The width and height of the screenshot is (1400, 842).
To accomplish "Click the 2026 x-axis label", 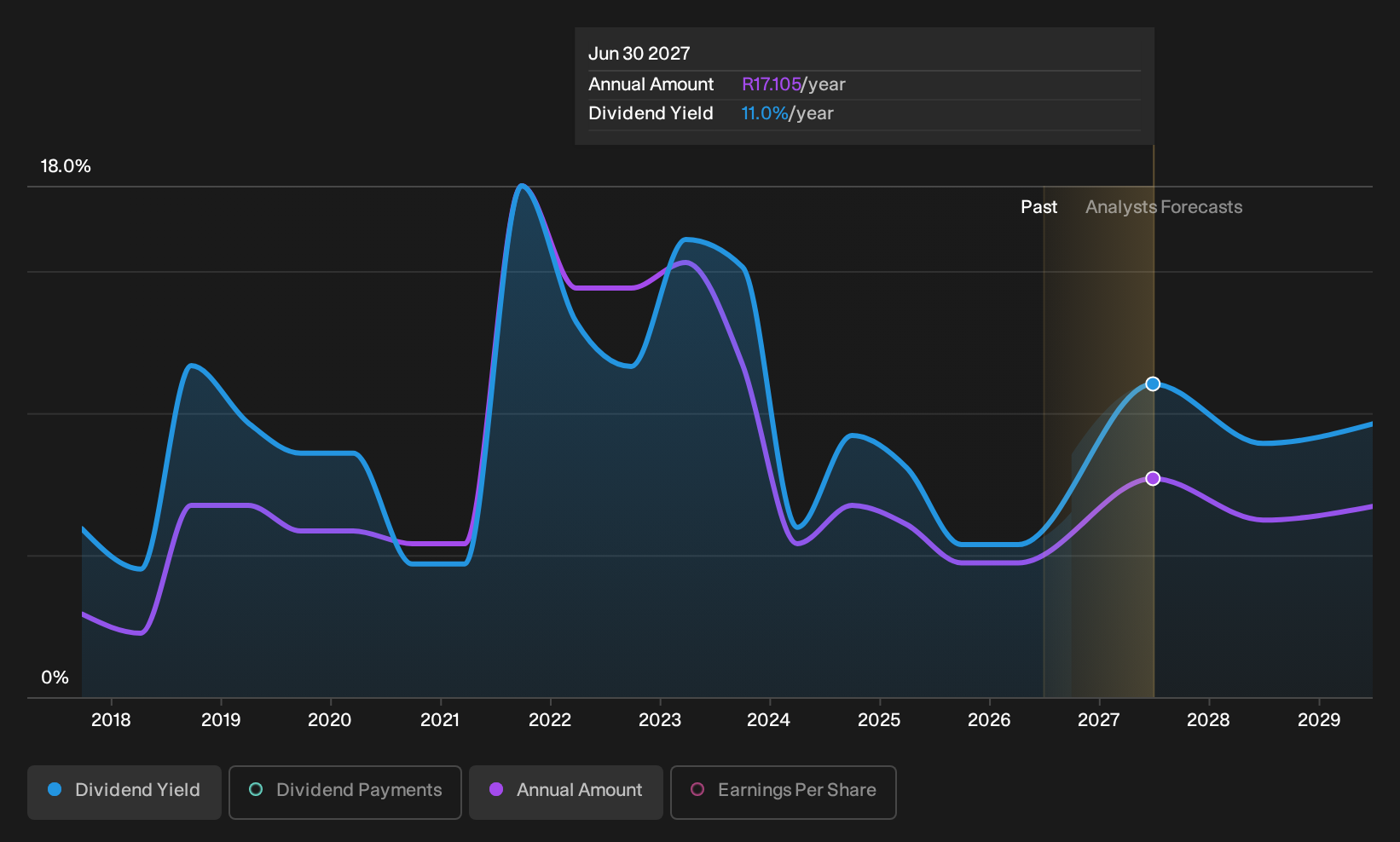I will point(989,720).
